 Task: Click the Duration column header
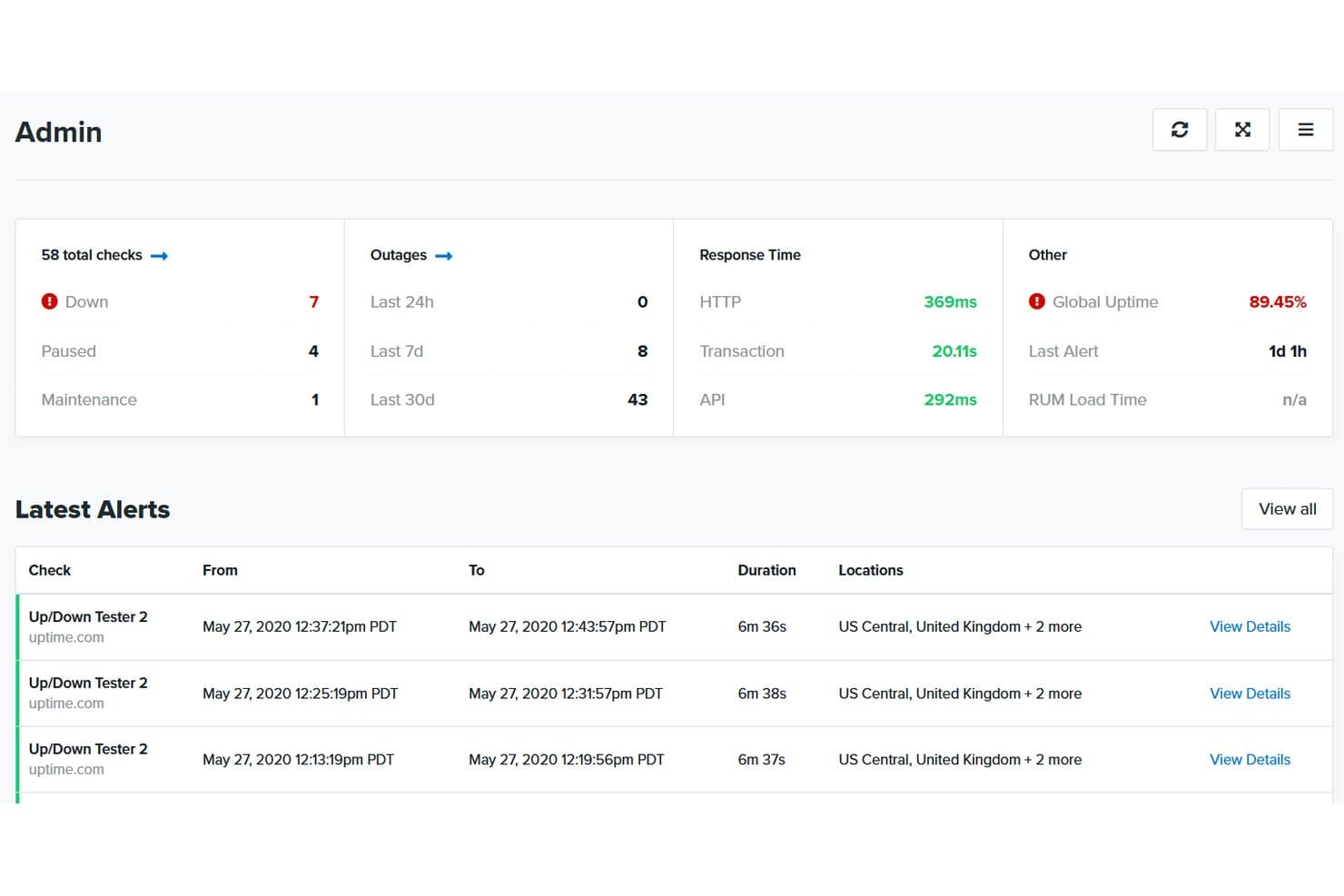click(766, 570)
